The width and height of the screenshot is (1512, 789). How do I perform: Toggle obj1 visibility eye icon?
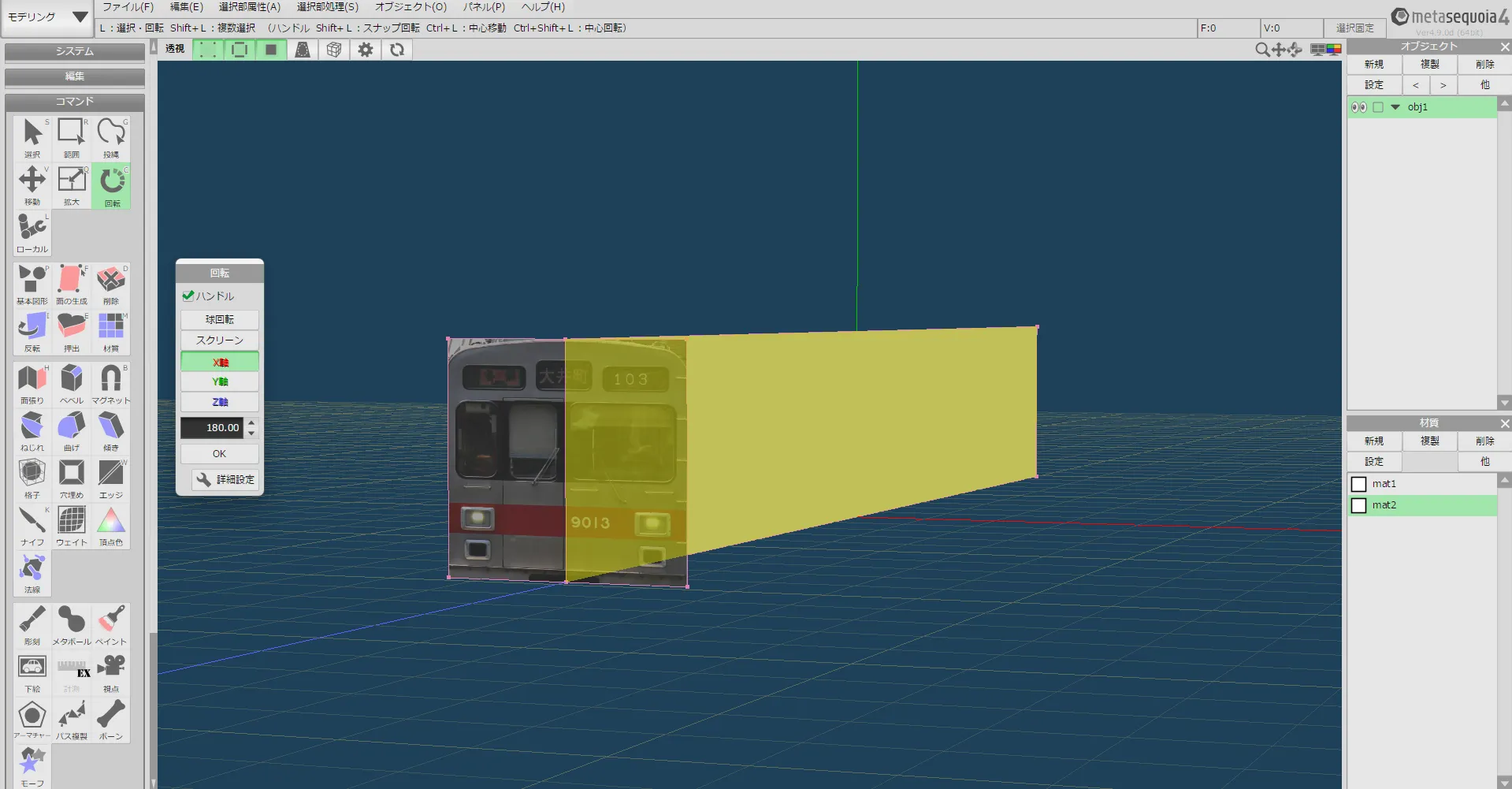(1358, 107)
